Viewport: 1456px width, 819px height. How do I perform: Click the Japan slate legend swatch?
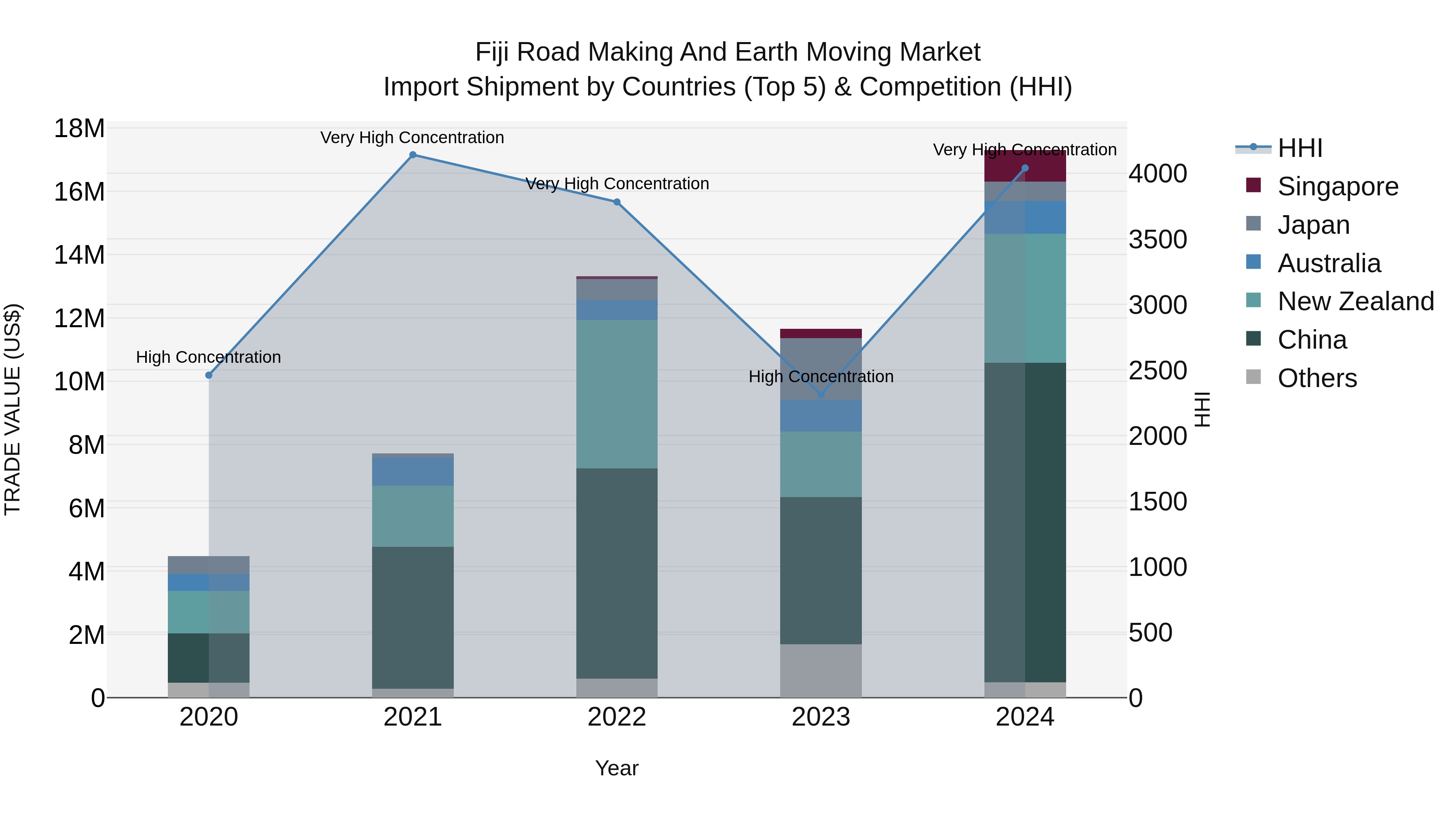pyautogui.click(x=1253, y=224)
